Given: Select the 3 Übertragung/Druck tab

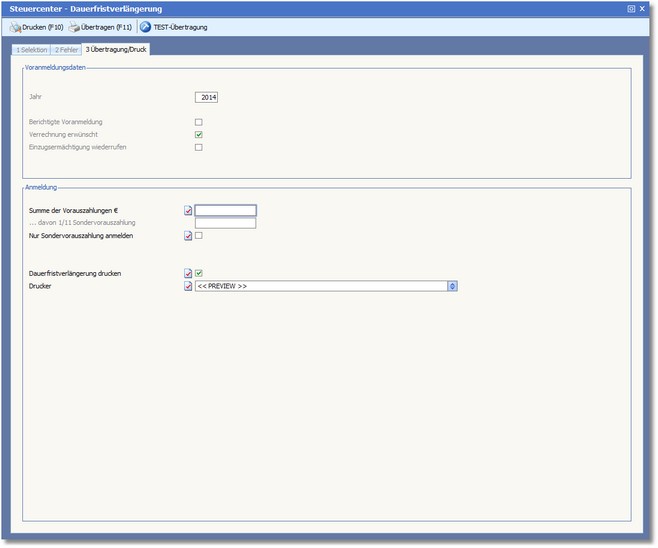Looking at the screenshot, I should pos(116,49).
